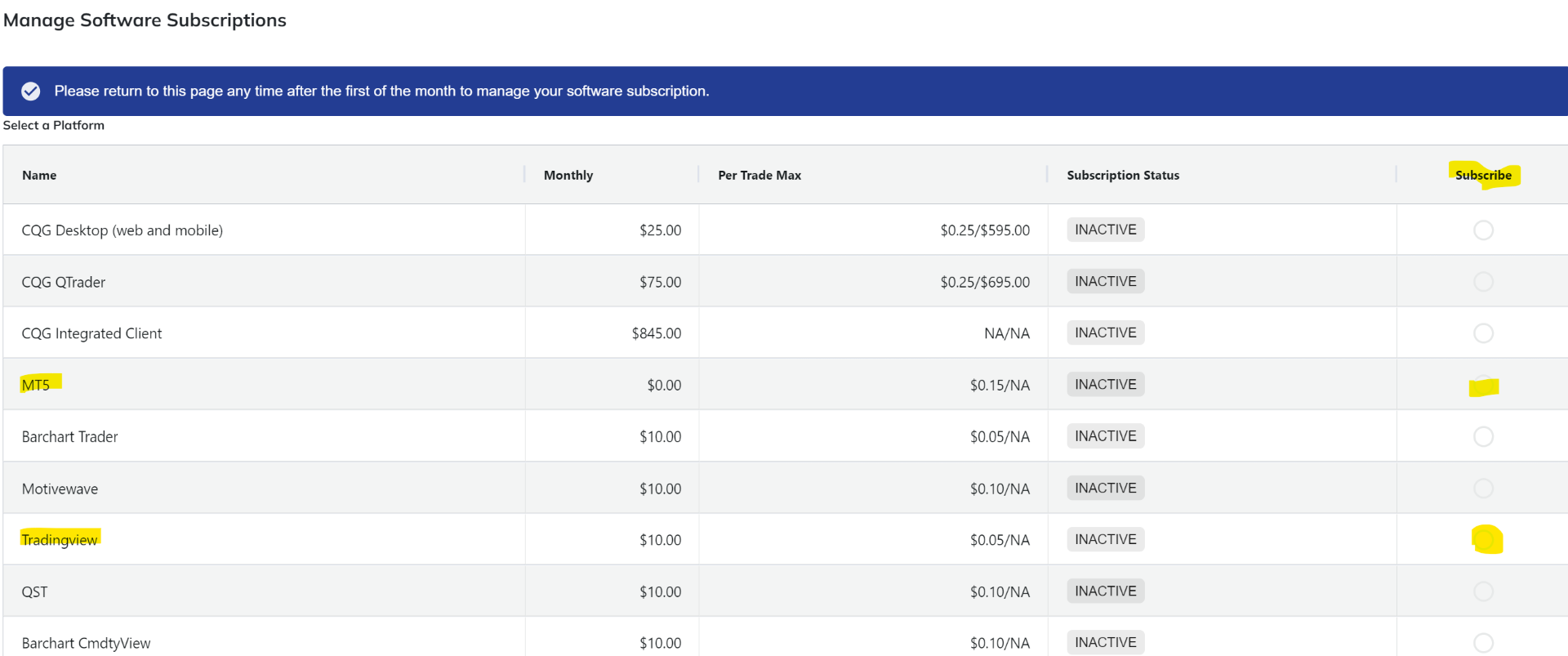
Task: Click the Subscription Status column header
Action: [1123, 176]
